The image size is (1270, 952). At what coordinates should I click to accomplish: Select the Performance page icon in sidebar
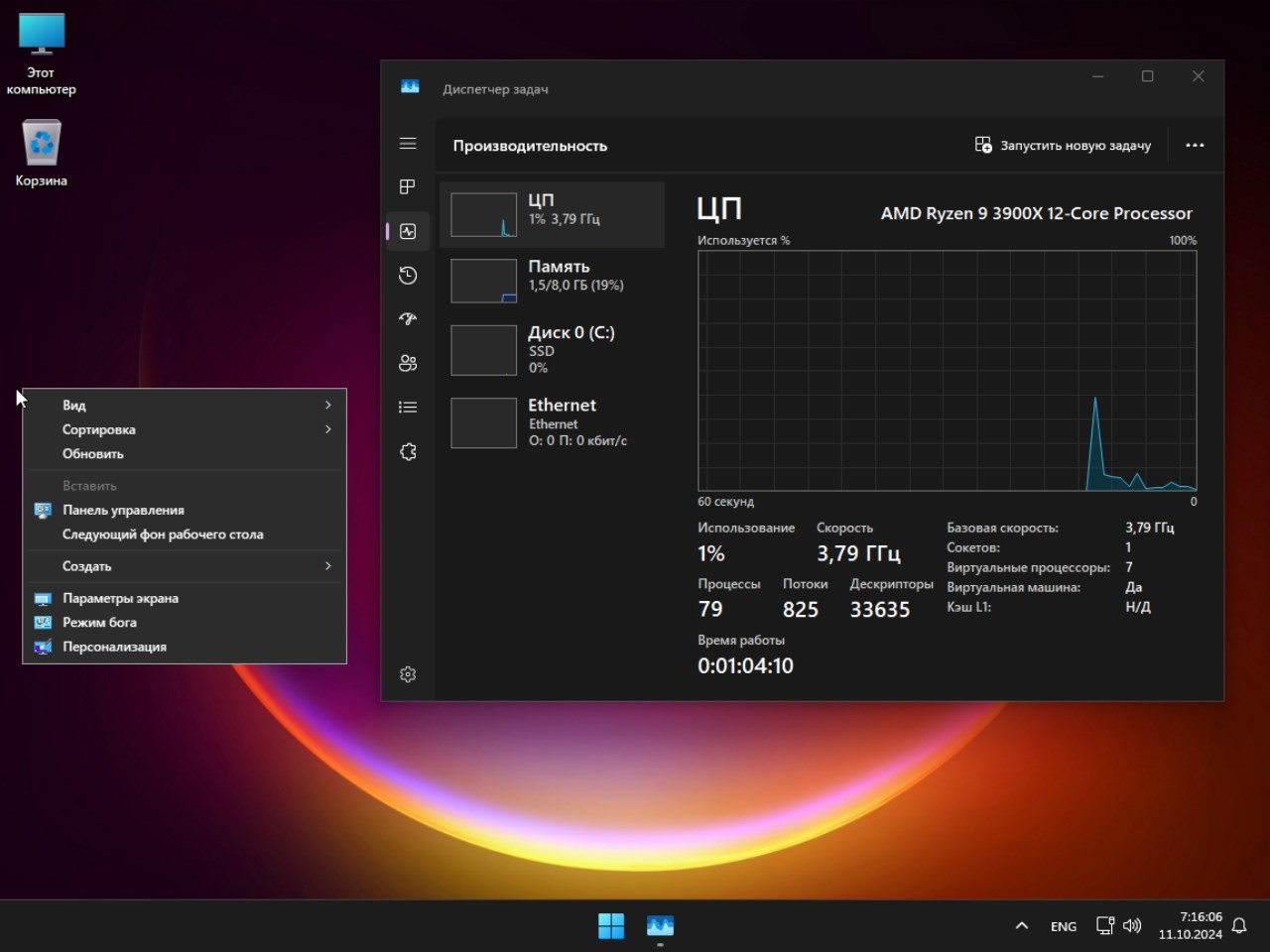click(408, 231)
